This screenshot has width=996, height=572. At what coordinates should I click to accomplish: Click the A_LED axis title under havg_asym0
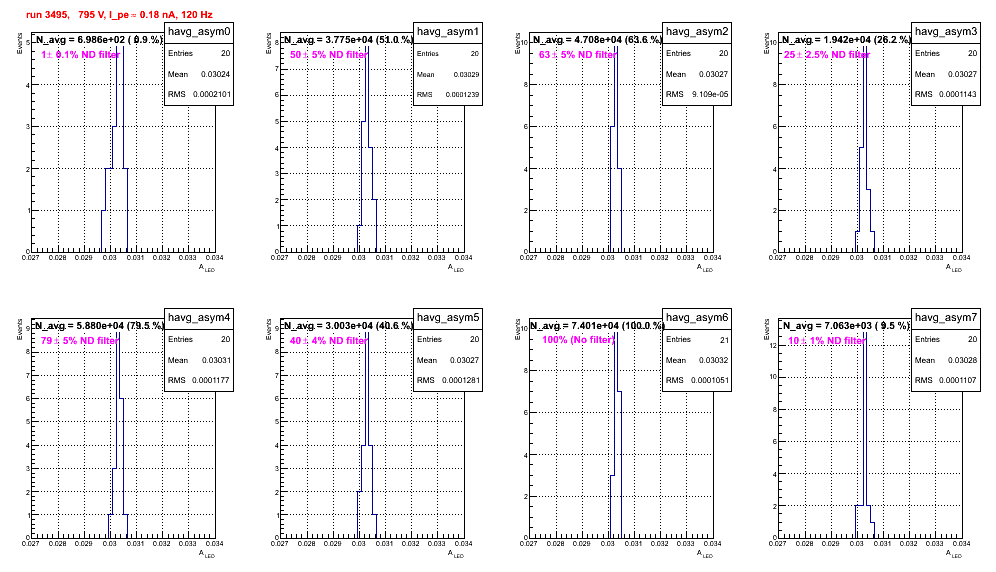pyautogui.click(x=207, y=268)
